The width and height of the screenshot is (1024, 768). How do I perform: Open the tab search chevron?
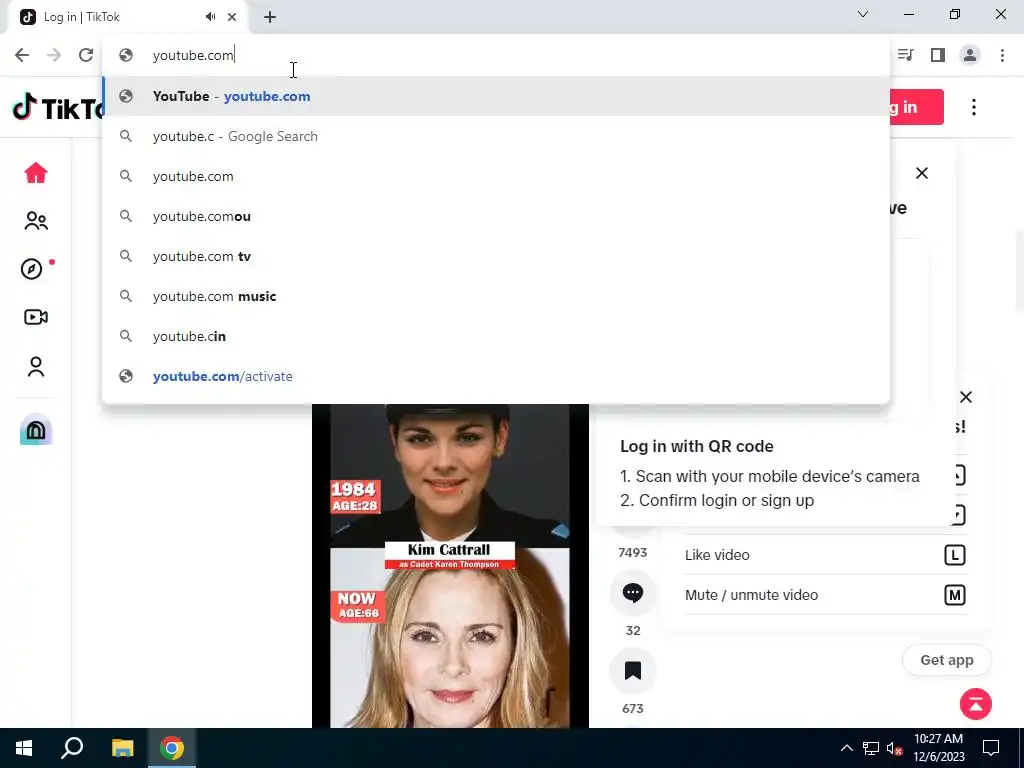click(x=863, y=14)
